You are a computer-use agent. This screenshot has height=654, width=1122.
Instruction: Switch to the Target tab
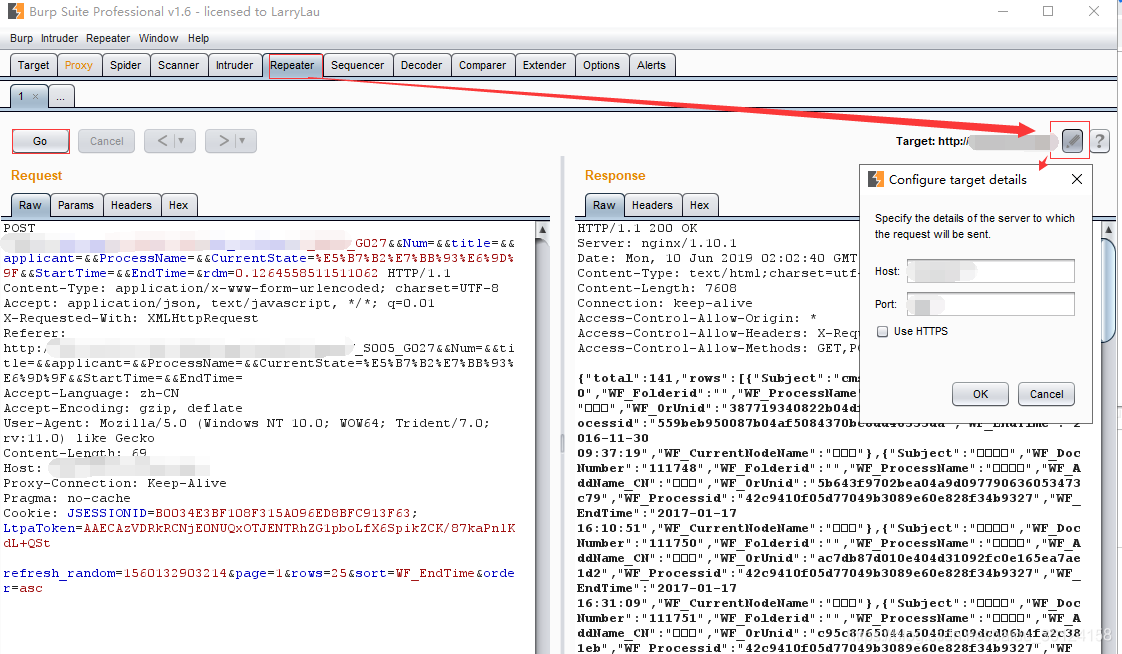pos(34,65)
